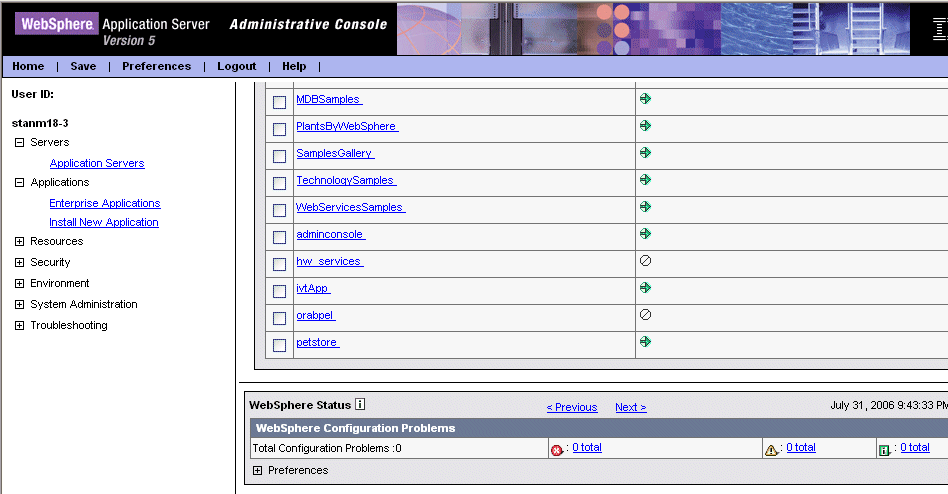This screenshot has height=494, width=948.
Task: Click the ivtApp started status icon
Action: 645,288
